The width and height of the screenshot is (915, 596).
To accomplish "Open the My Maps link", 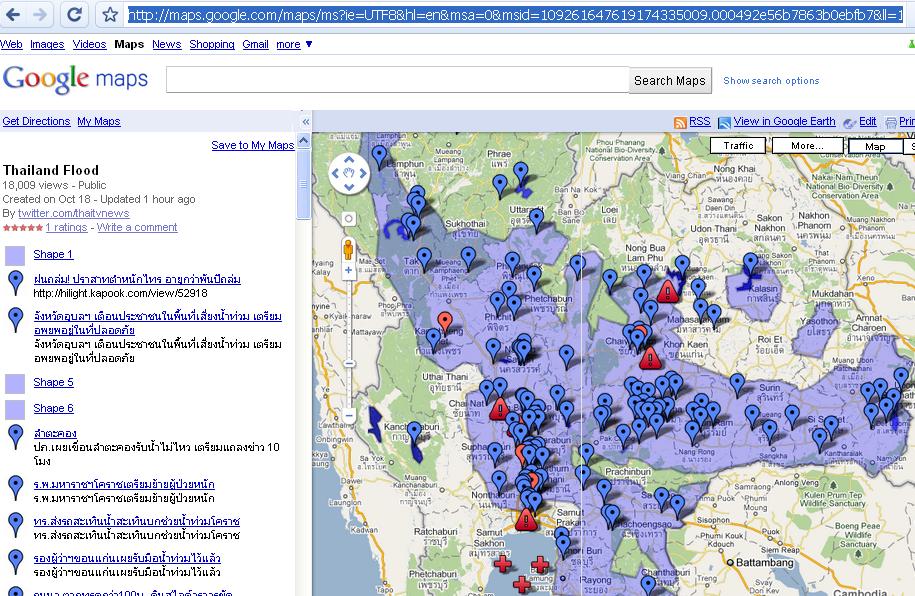I will pyautogui.click(x=99, y=121).
